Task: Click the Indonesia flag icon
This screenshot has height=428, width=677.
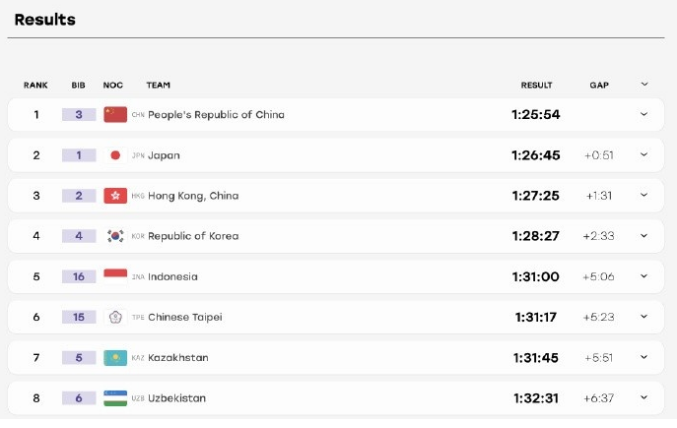Action: point(115,276)
